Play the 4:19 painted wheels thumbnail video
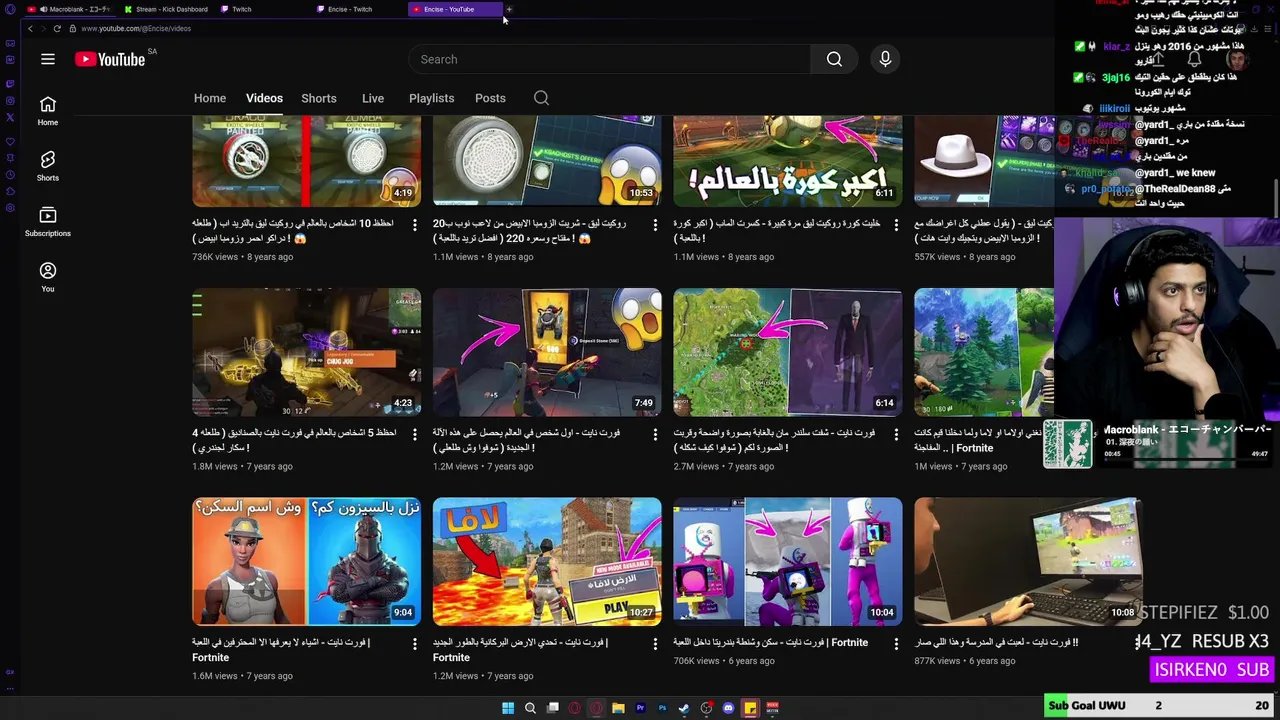 point(307,160)
